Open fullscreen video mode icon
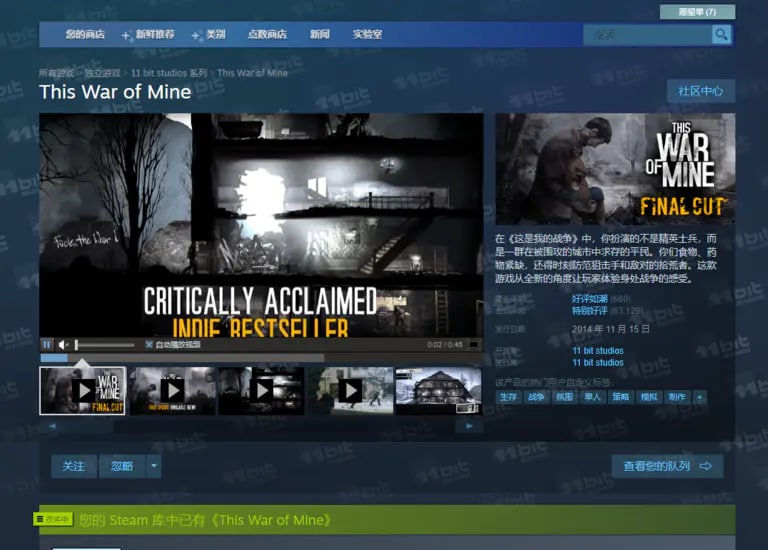Image resolution: width=768 pixels, height=550 pixels. pos(473,345)
